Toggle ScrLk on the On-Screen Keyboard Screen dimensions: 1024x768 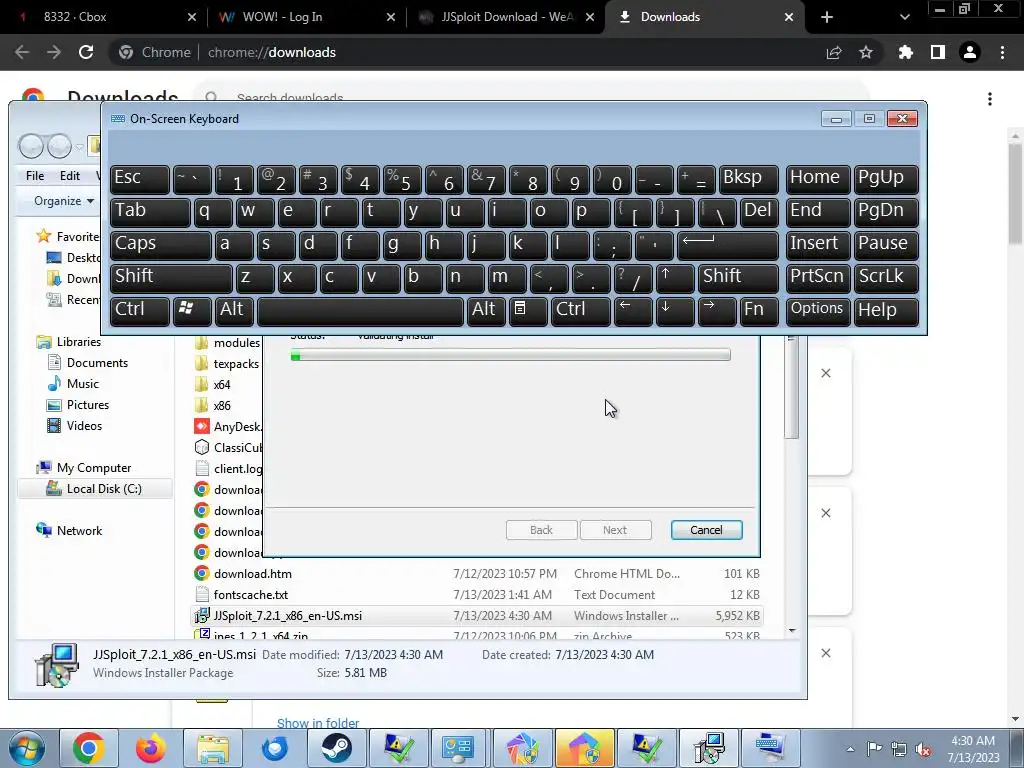point(886,278)
